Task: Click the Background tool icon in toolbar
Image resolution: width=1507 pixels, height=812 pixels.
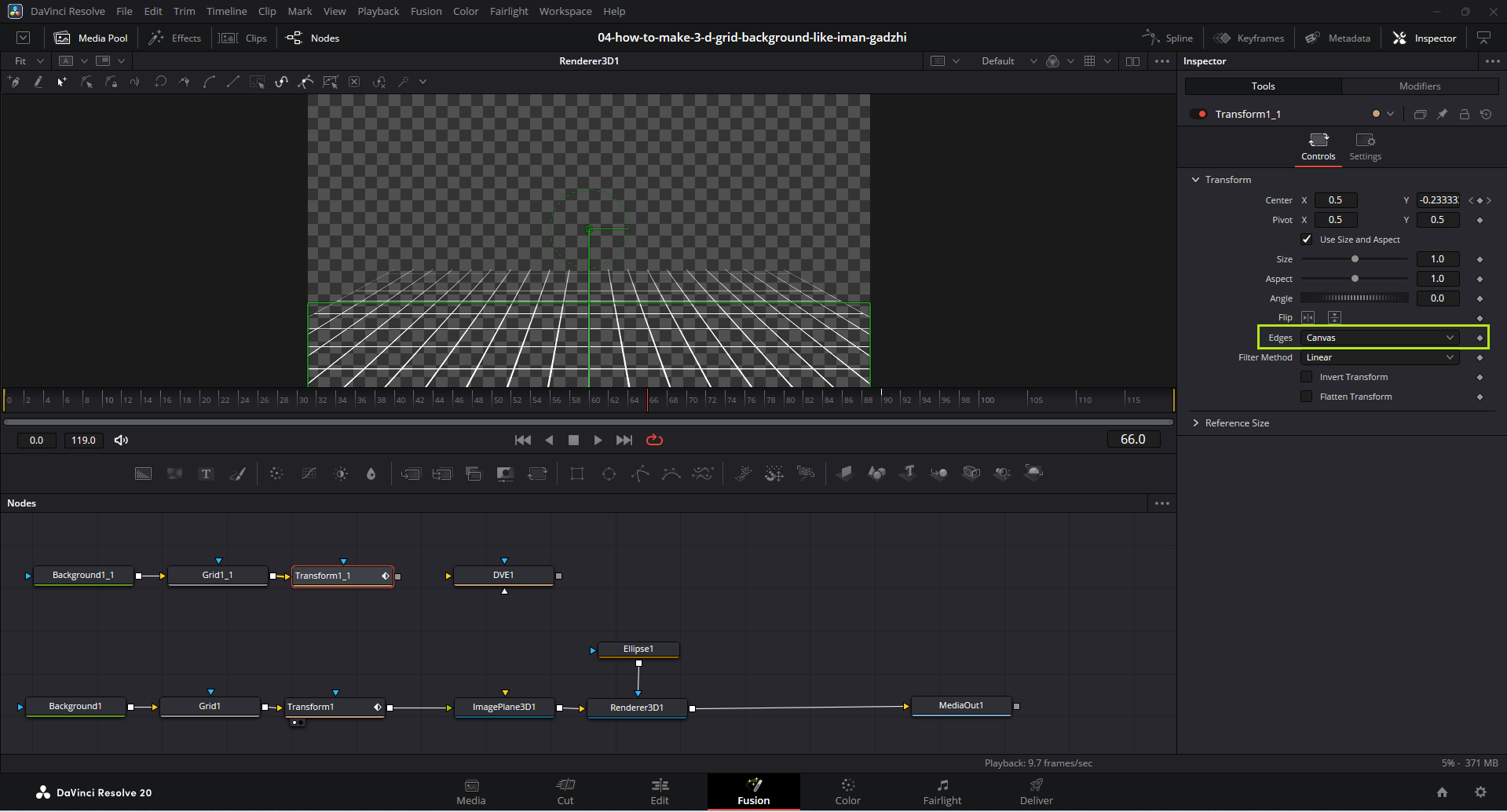Action: [143, 474]
